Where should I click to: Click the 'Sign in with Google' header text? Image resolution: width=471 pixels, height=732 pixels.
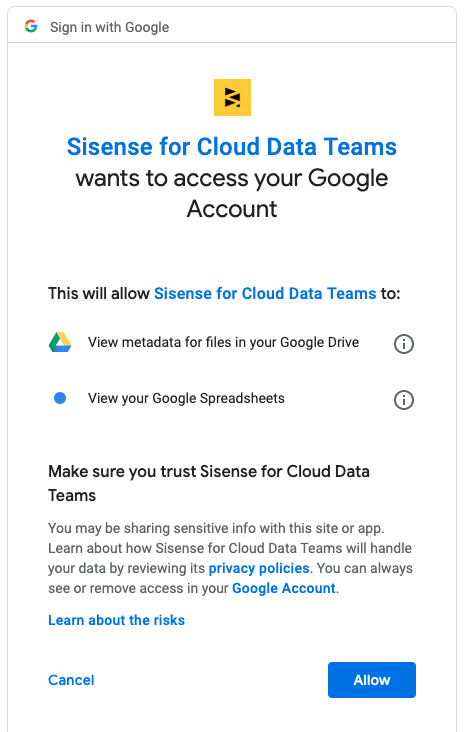coord(110,27)
